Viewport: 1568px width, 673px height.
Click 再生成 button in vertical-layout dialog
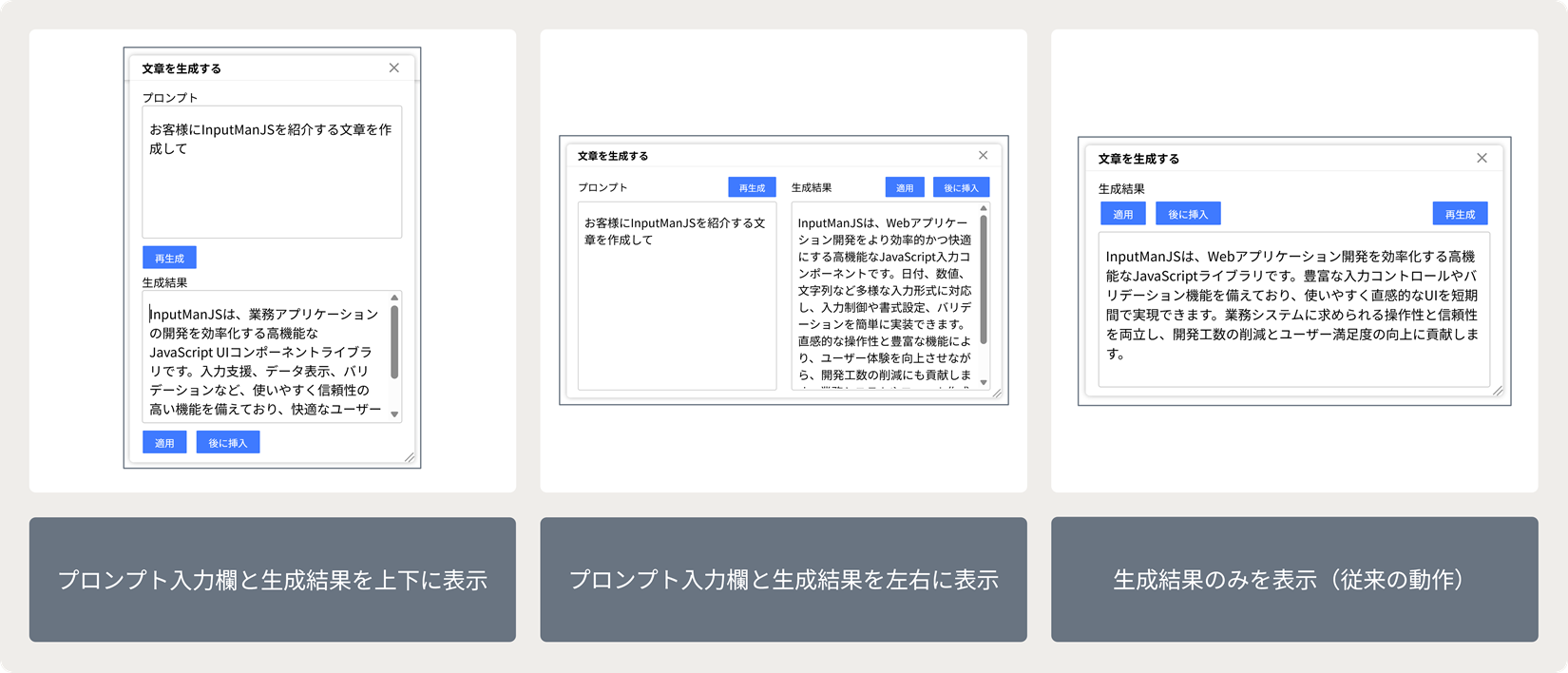[x=169, y=258]
